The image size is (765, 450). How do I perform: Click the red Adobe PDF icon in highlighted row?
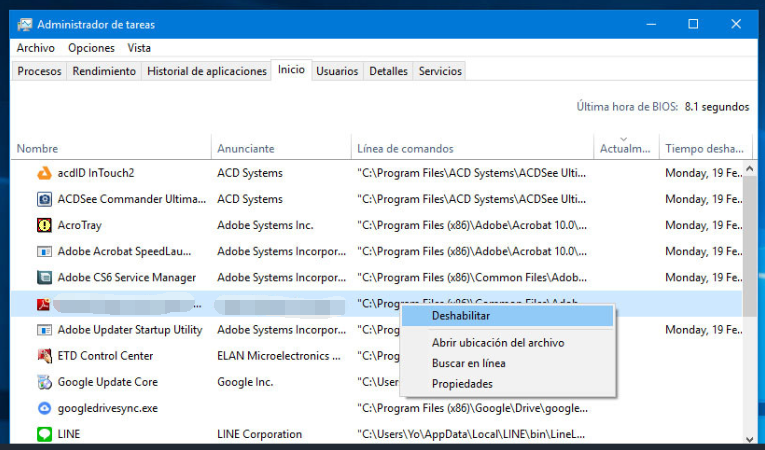tap(44, 304)
